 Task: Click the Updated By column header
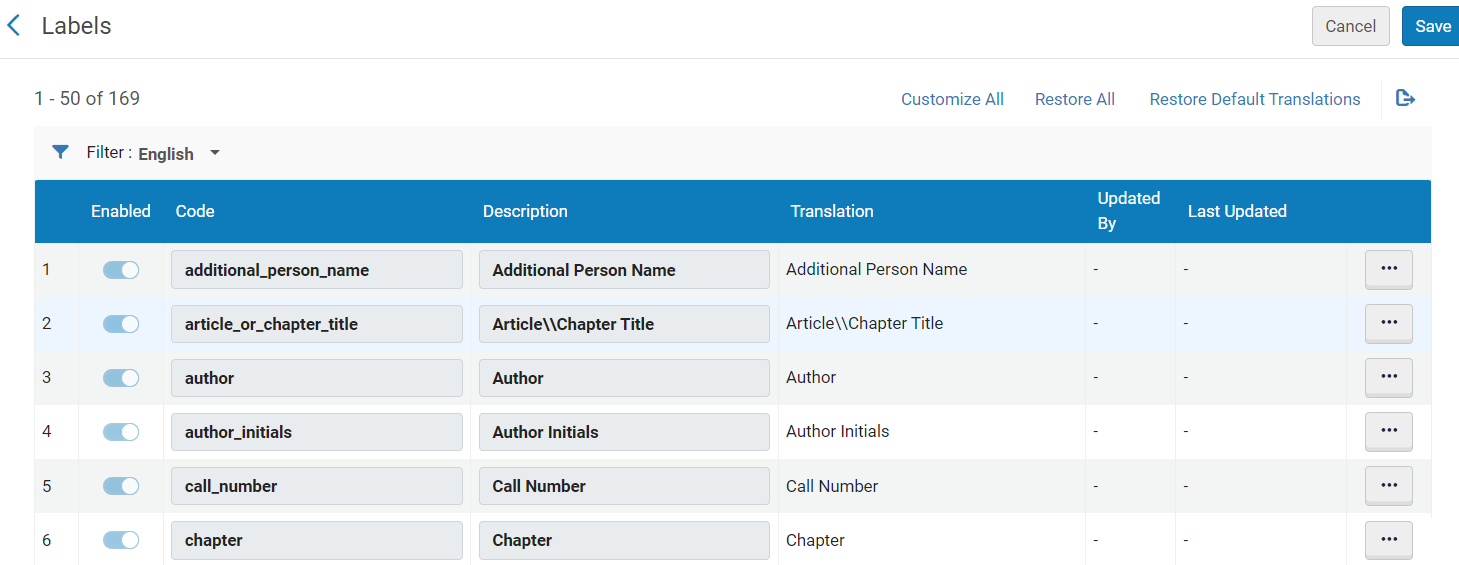pyautogui.click(x=1129, y=211)
